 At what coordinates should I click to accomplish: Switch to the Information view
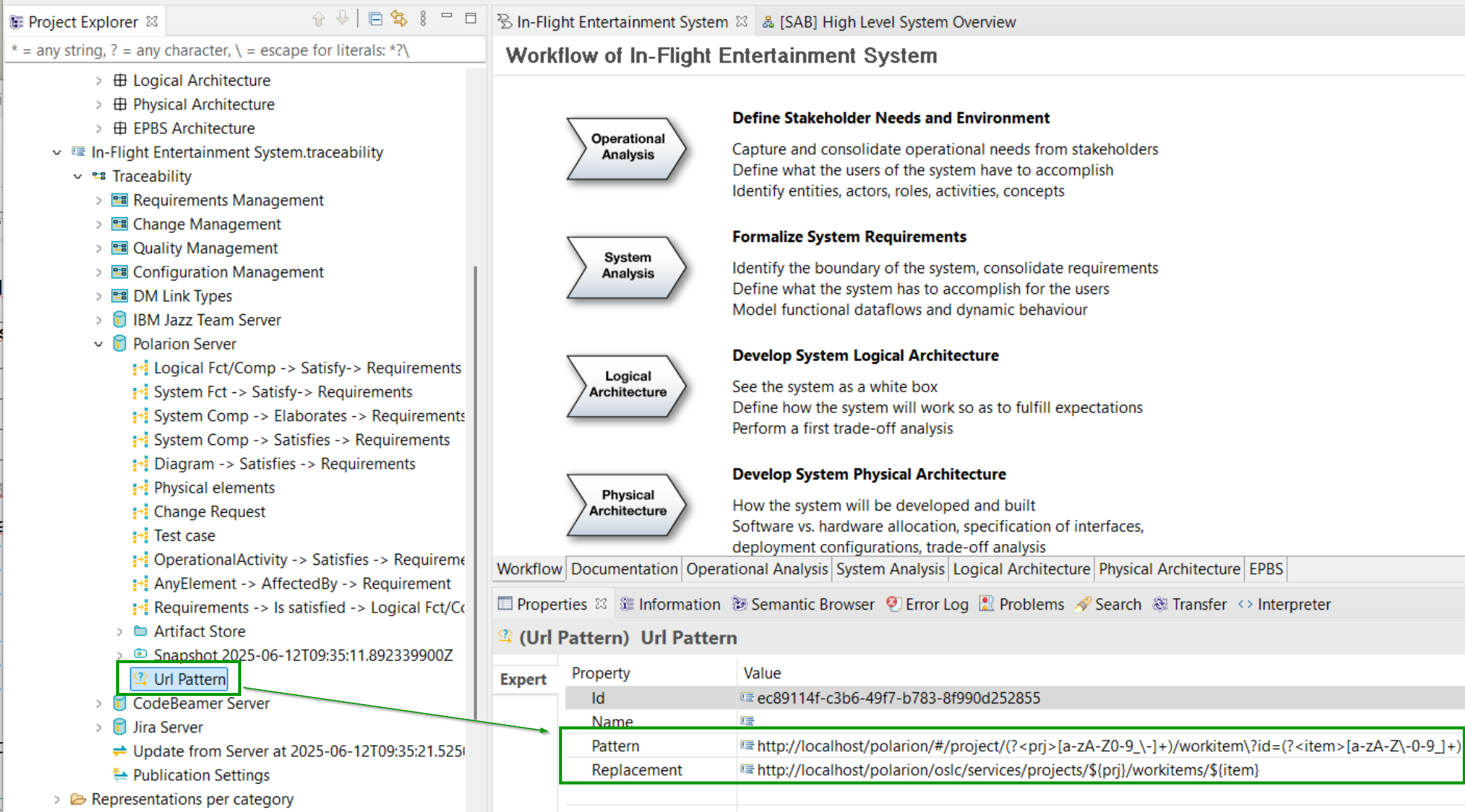(x=670, y=604)
